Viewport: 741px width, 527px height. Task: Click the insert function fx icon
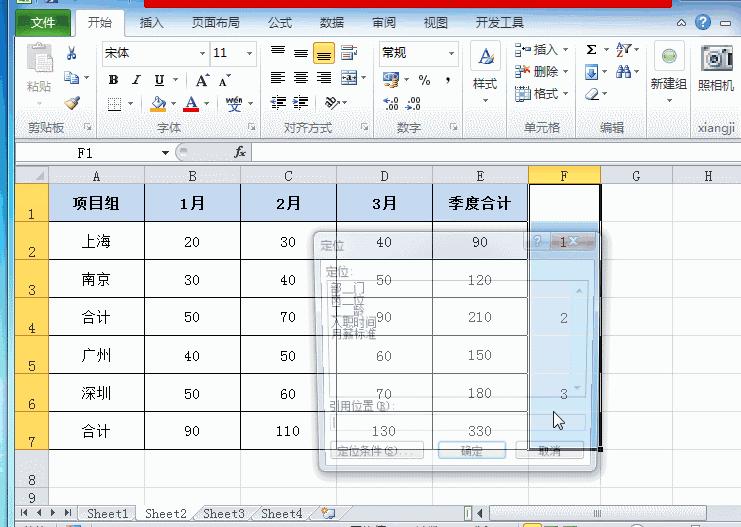(240, 152)
